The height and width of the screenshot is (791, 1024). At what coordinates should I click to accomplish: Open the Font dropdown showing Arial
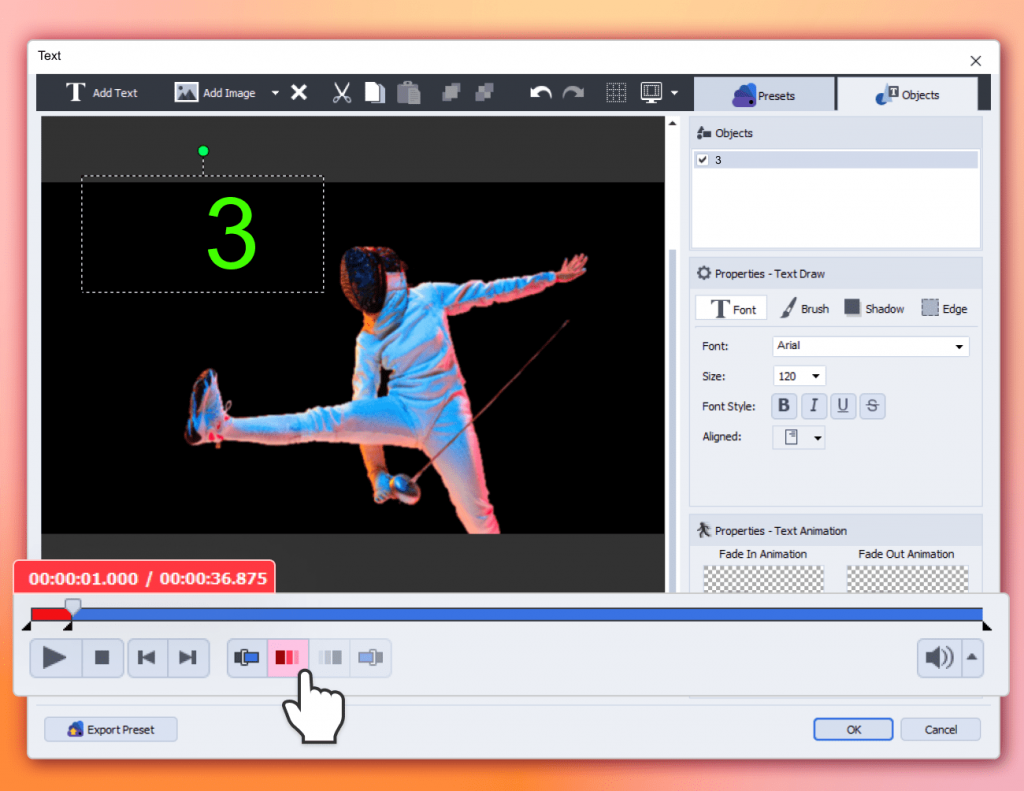pos(871,346)
